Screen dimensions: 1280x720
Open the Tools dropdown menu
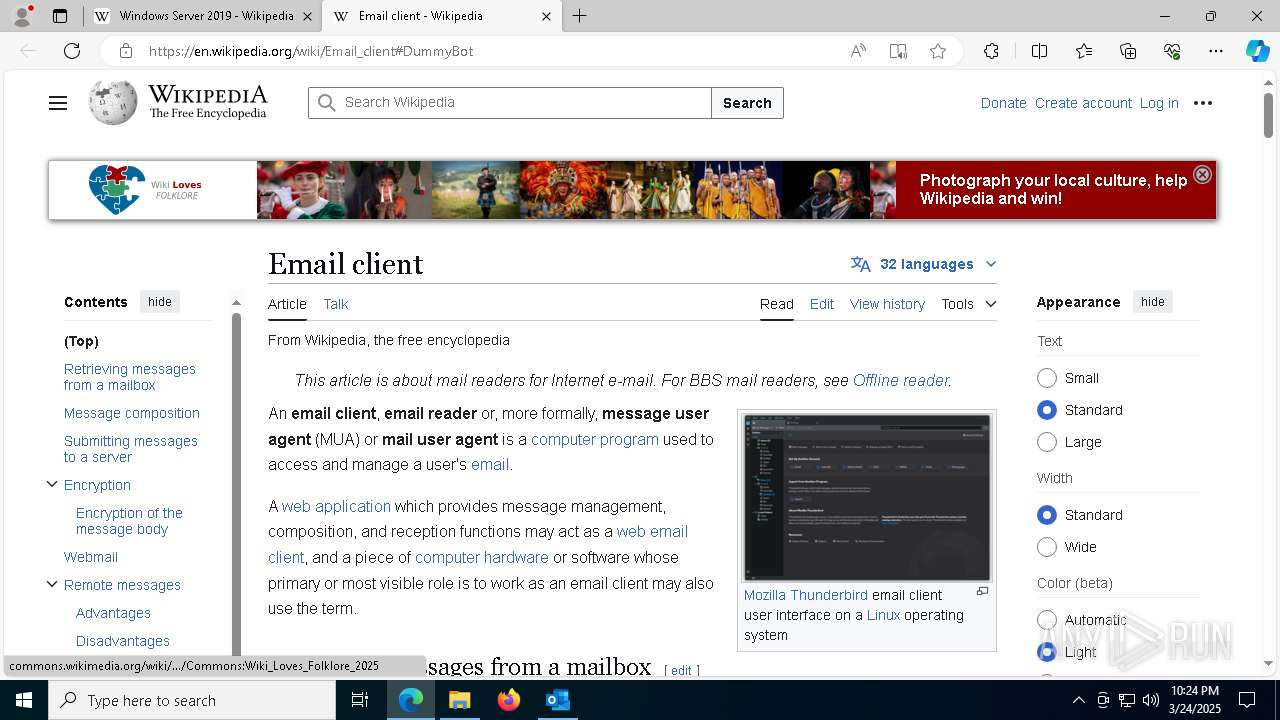(968, 304)
